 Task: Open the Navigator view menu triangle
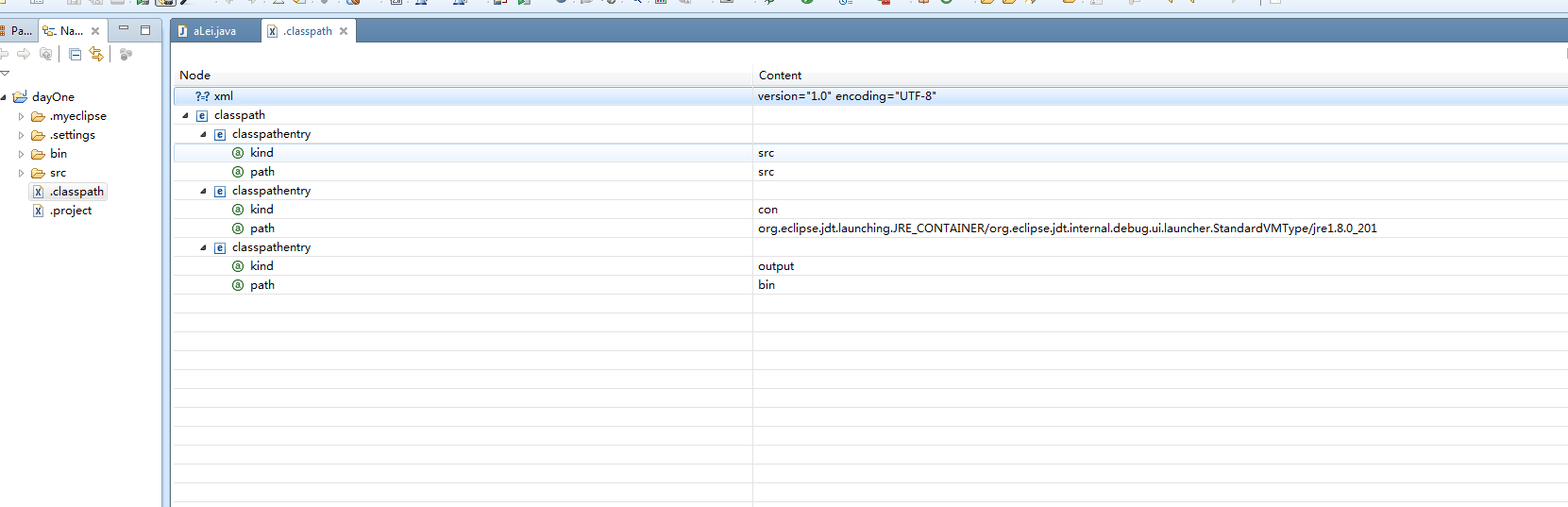[x=5, y=73]
